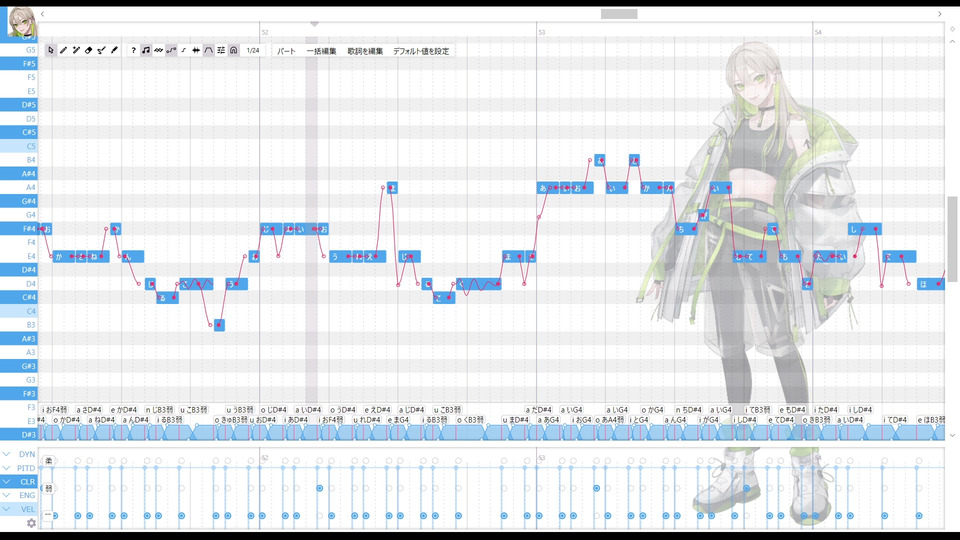Image resolution: width=960 pixels, height=540 pixels.
Task: Toggle the note parameters icon
Action: click(221, 50)
